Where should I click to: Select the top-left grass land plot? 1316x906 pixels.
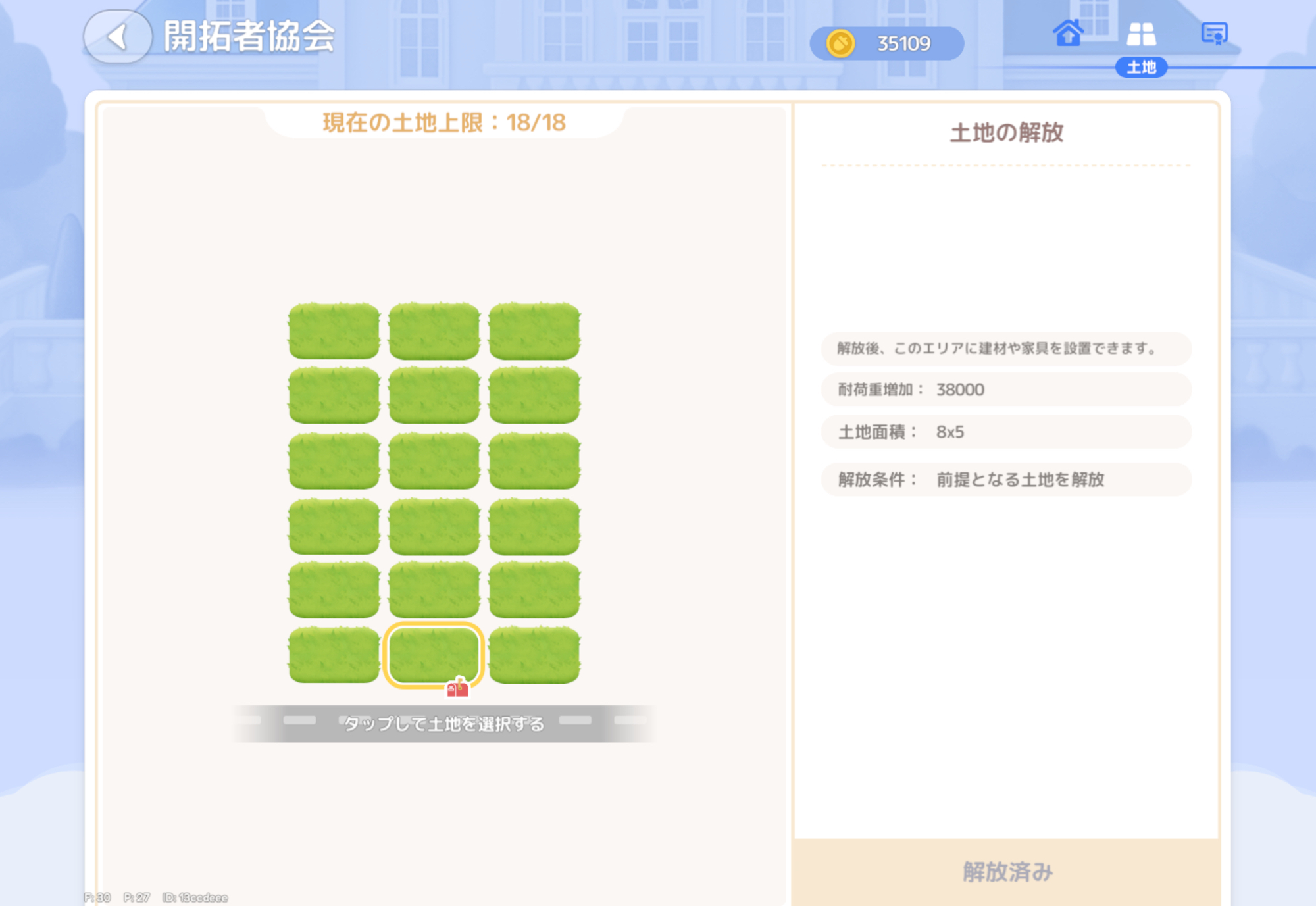pyautogui.click(x=334, y=331)
